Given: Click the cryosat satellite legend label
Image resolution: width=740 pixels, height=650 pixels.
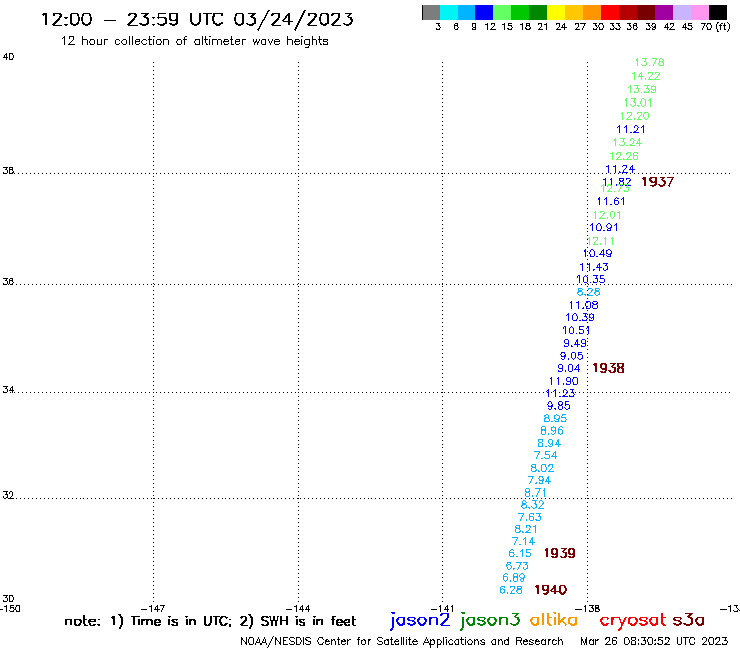Looking at the screenshot, I should click(633, 621).
